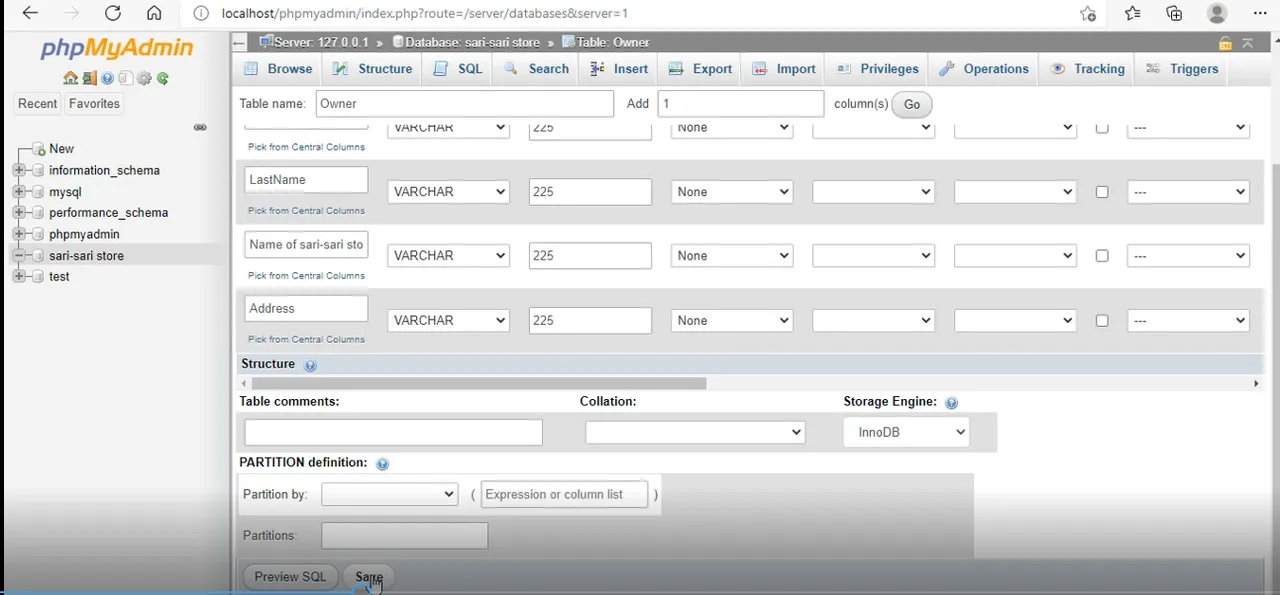
Task: Open the Triggers tab
Action: tap(1182, 69)
